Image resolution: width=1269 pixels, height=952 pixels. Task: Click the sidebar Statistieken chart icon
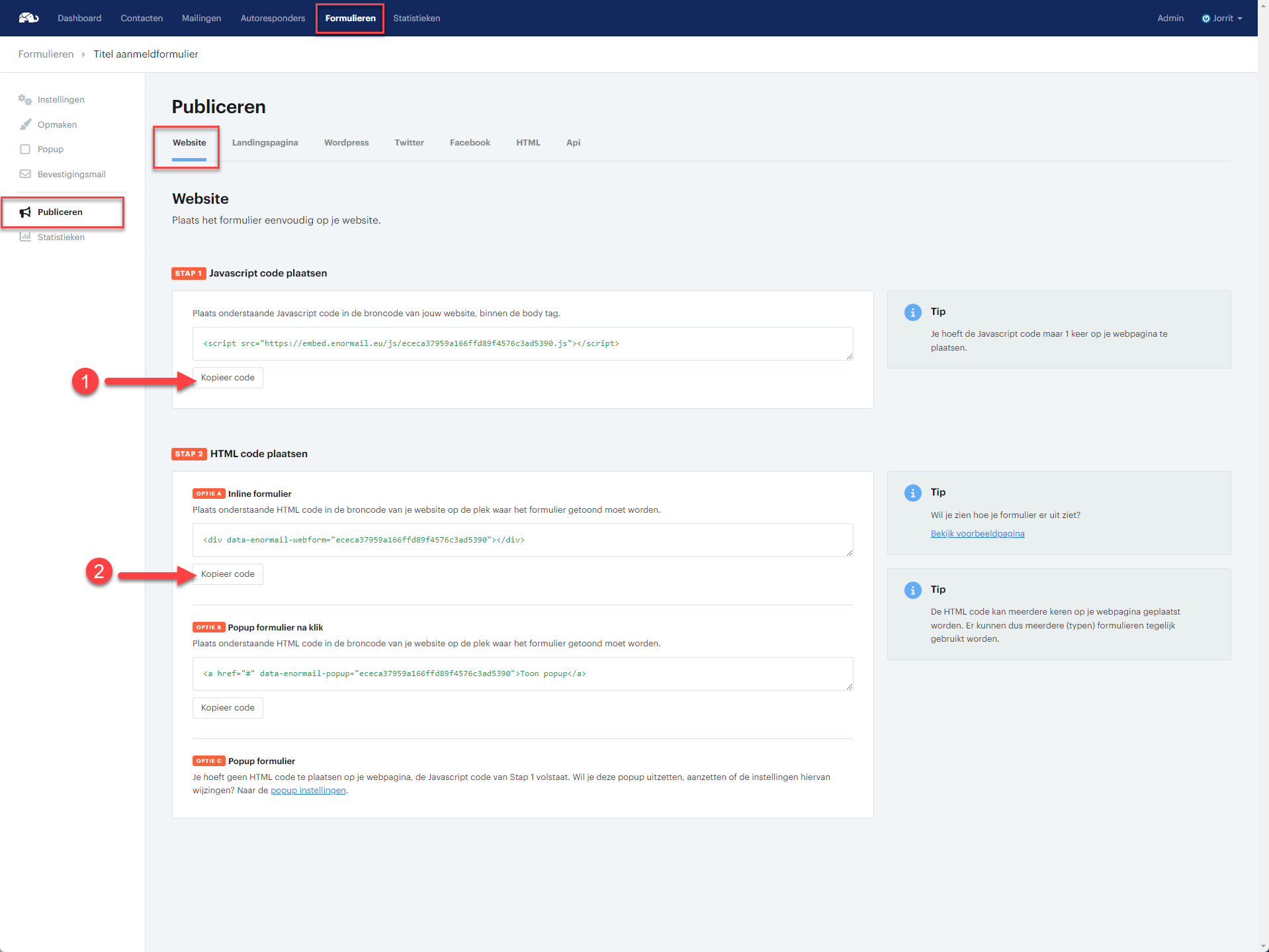[25, 237]
